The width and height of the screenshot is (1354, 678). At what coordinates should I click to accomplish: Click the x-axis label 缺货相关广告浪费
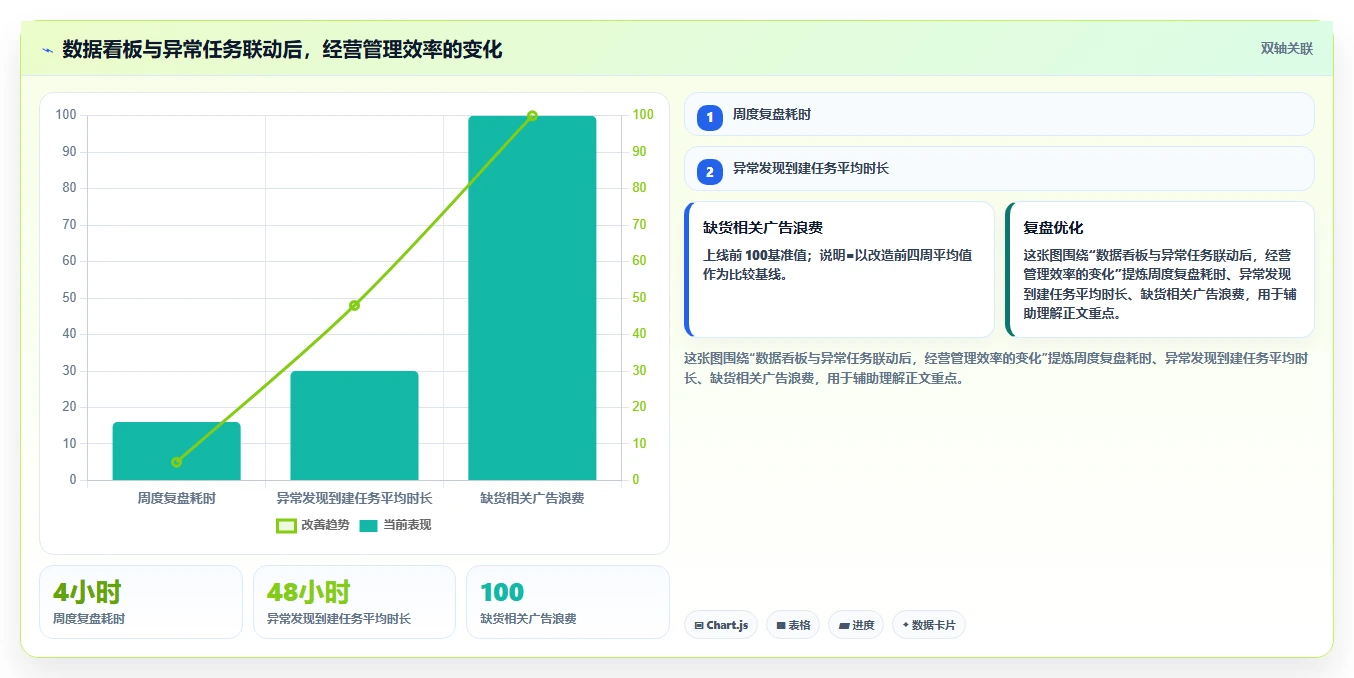tap(532, 497)
